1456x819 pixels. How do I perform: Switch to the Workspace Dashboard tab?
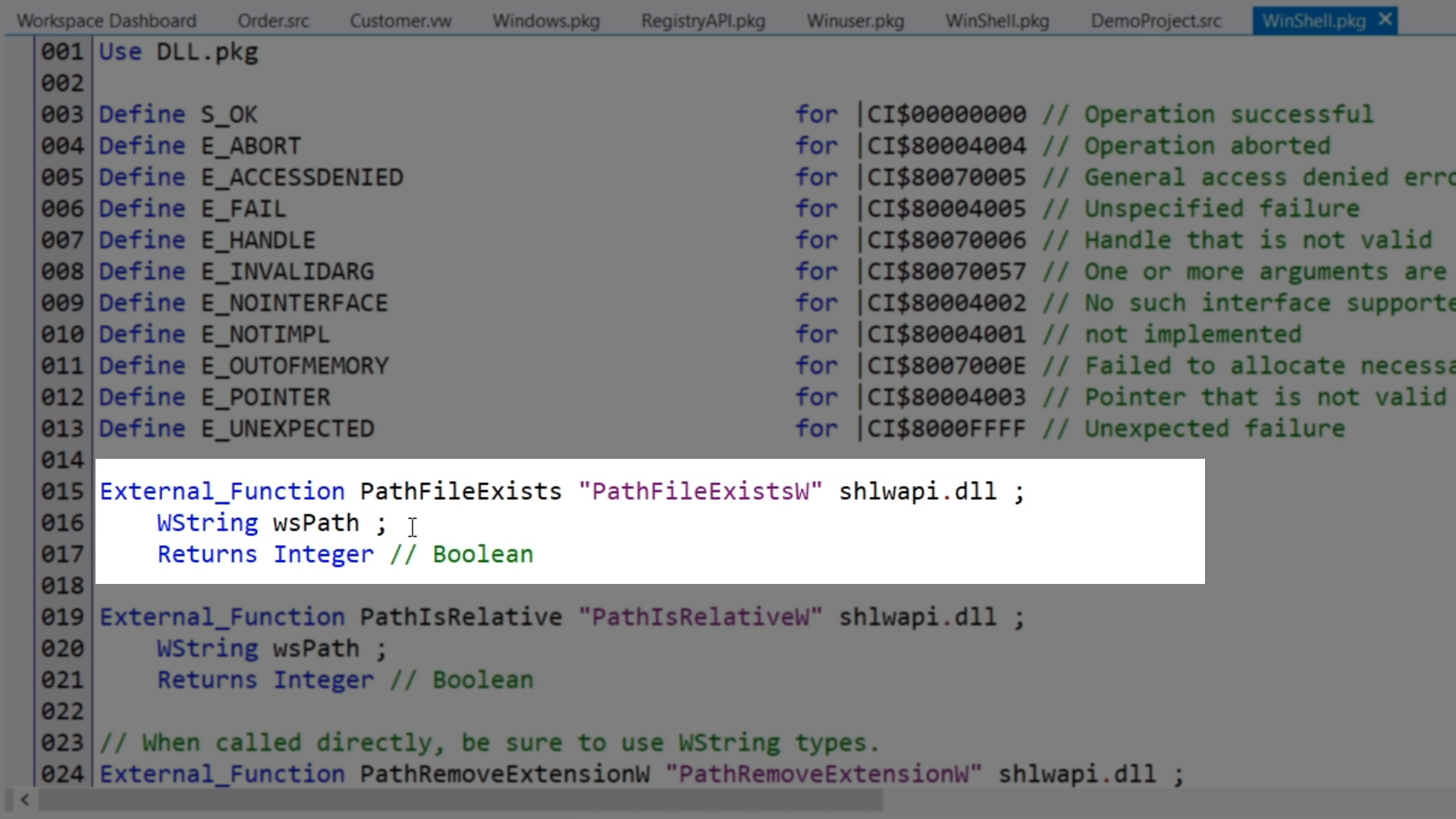tap(106, 21)
